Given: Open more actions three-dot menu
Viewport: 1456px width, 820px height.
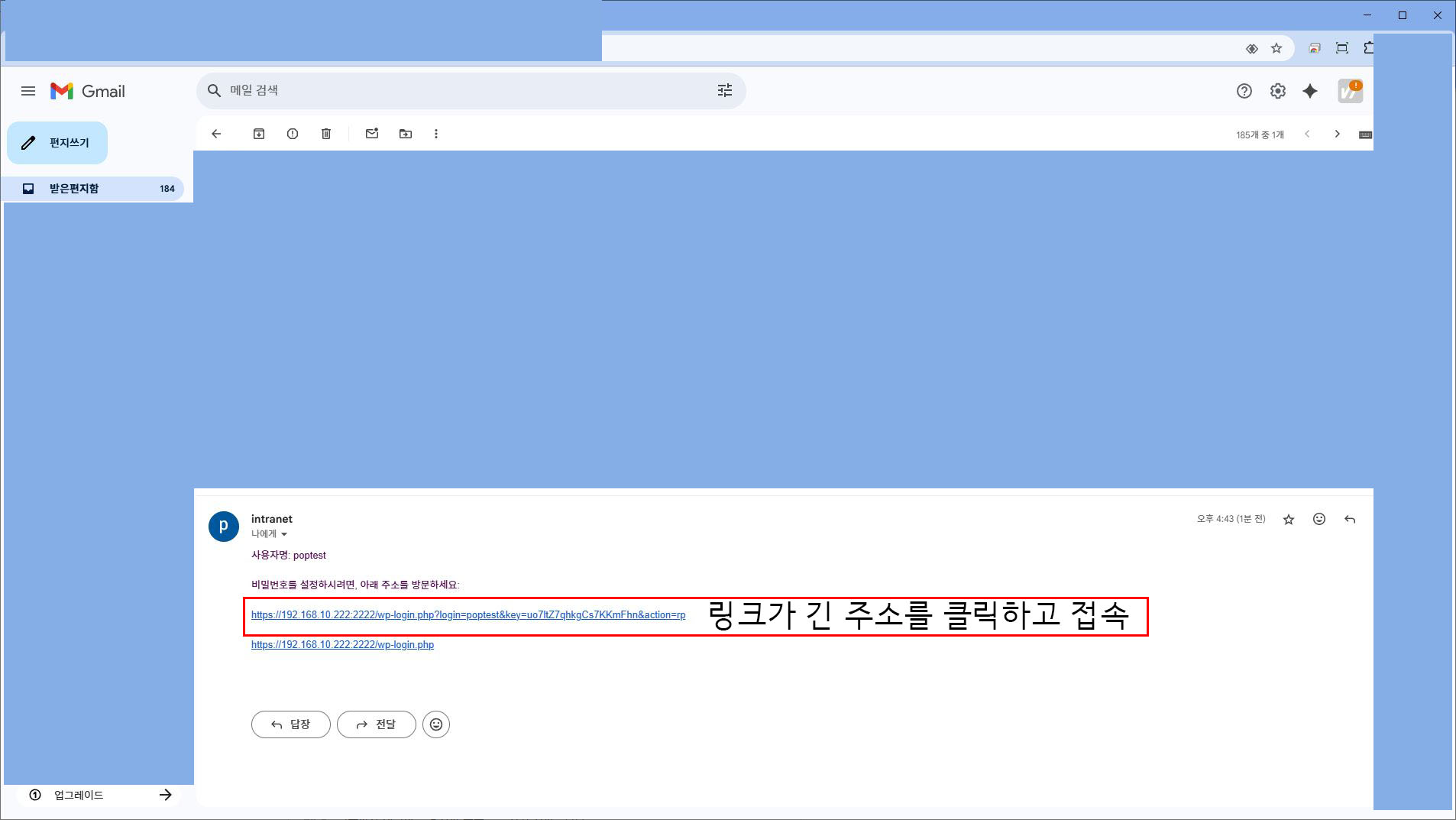Looking at the screenshot, I should point(436,134).
